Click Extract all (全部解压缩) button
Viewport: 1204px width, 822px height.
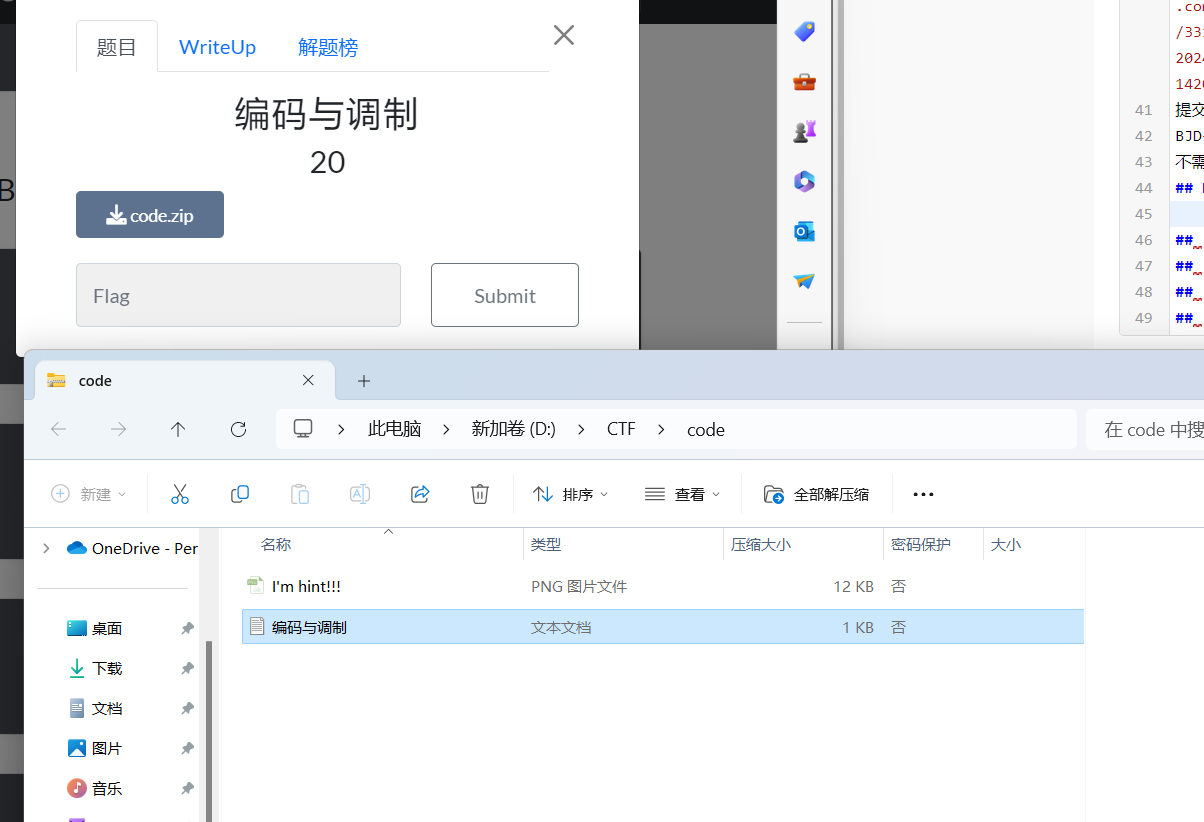(x=817, y=494)
